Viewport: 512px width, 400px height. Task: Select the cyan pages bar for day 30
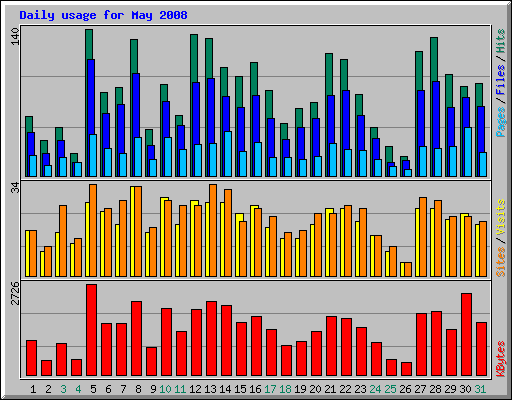(468, 152)
